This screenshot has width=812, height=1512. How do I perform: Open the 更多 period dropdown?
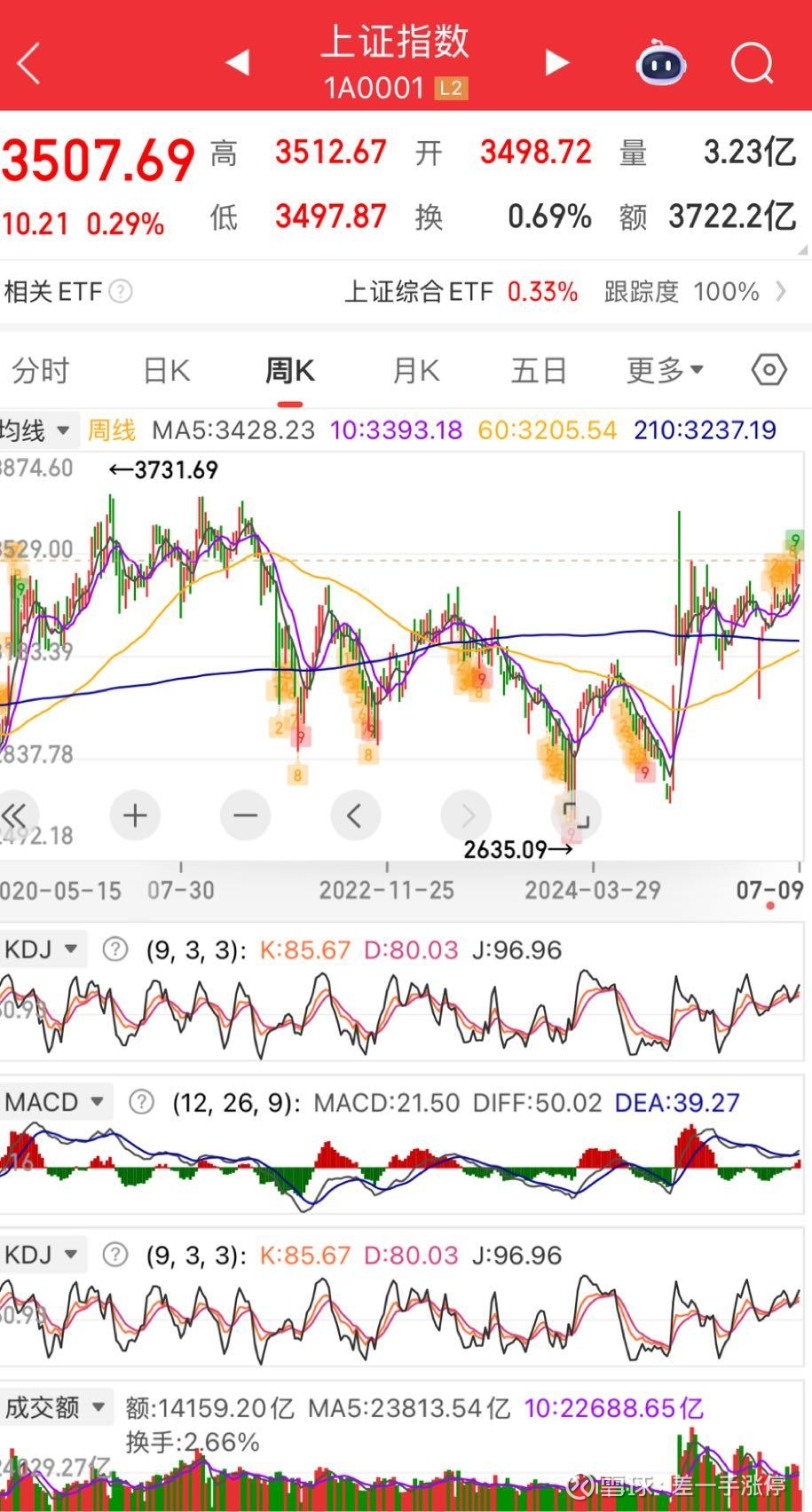click(x=665, y=370)
